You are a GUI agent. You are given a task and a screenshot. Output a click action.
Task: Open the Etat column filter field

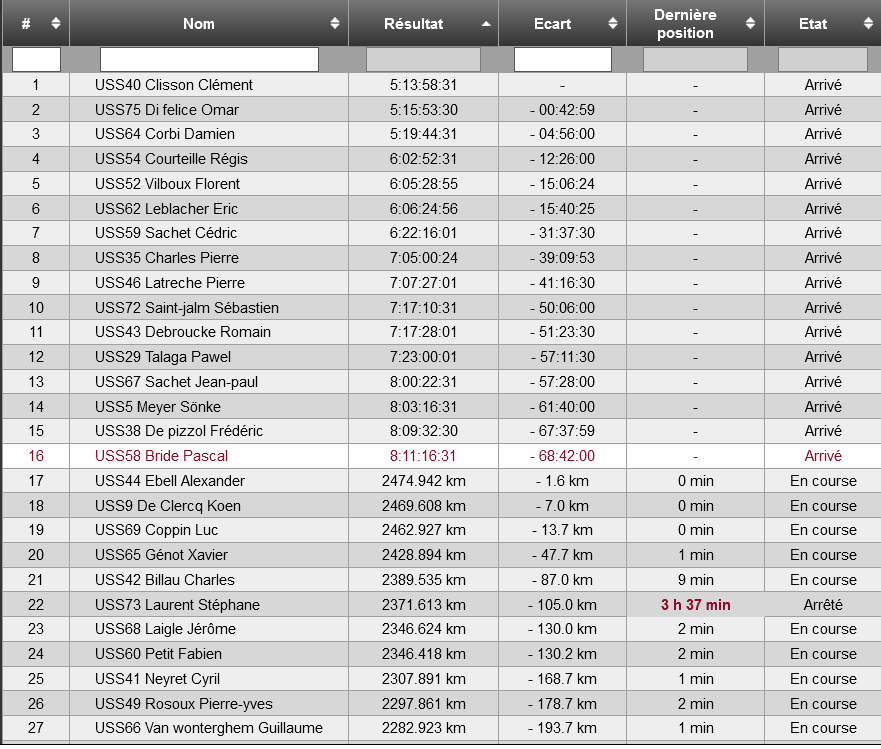(822, 60)
